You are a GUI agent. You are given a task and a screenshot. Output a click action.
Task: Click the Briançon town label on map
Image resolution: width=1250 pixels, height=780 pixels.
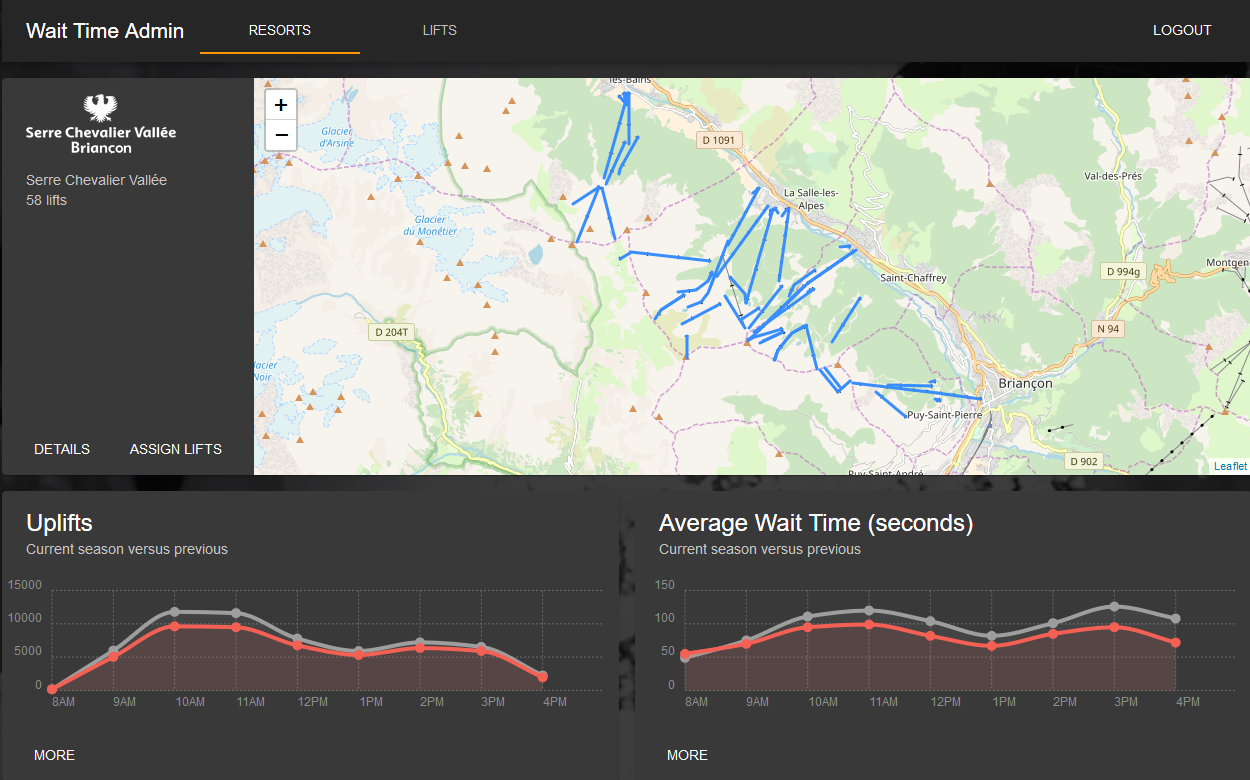pyautogui.click(x=1026, y=383)
